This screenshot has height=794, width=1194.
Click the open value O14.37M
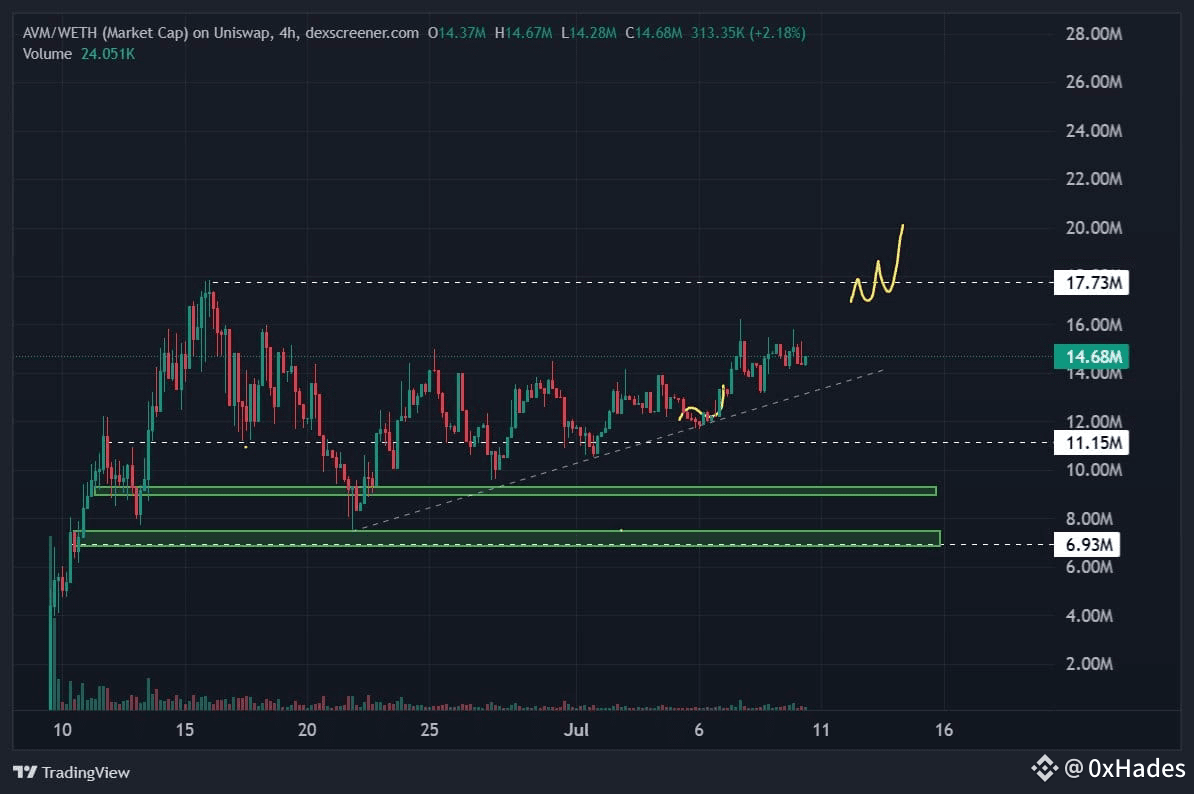(x=457, y=33)
